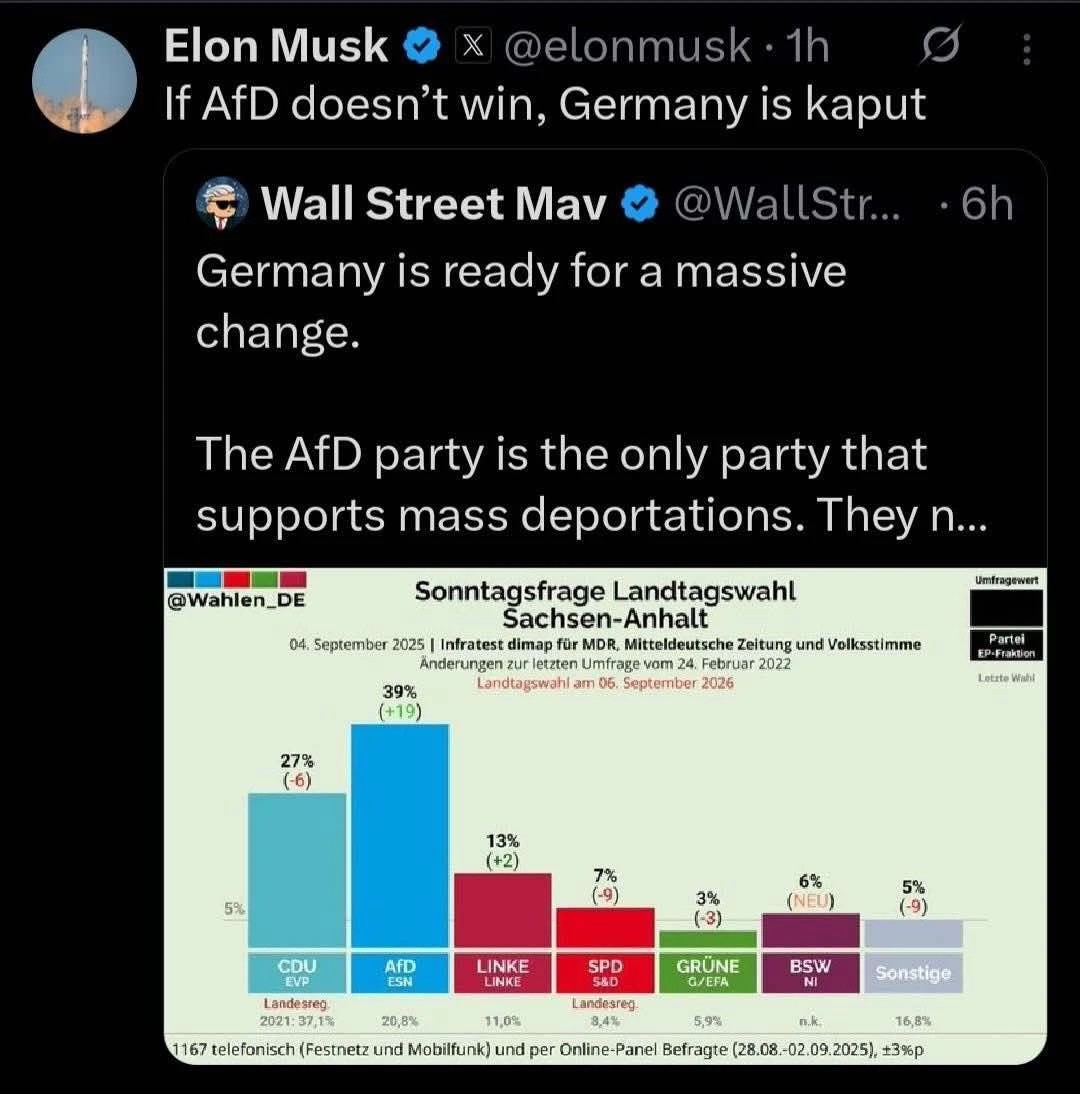Open the Wall Street Mav display name

(x=433, y=204)
